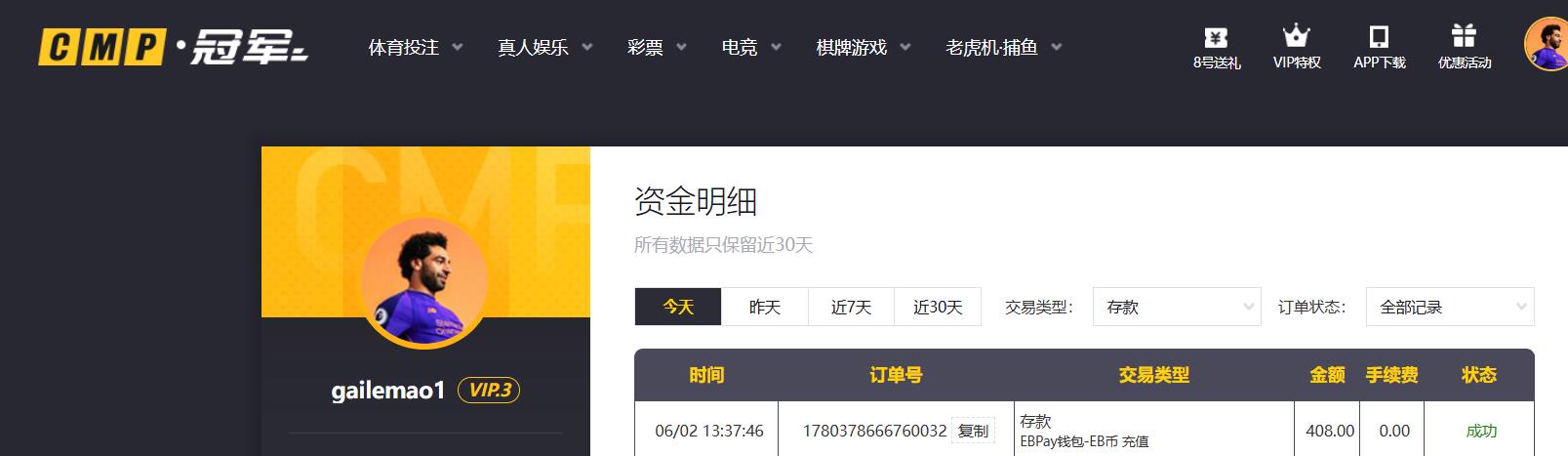1568x456 pixels.
Task: Select the 昨天 date filter tab
Action: (x=765, y=307)
